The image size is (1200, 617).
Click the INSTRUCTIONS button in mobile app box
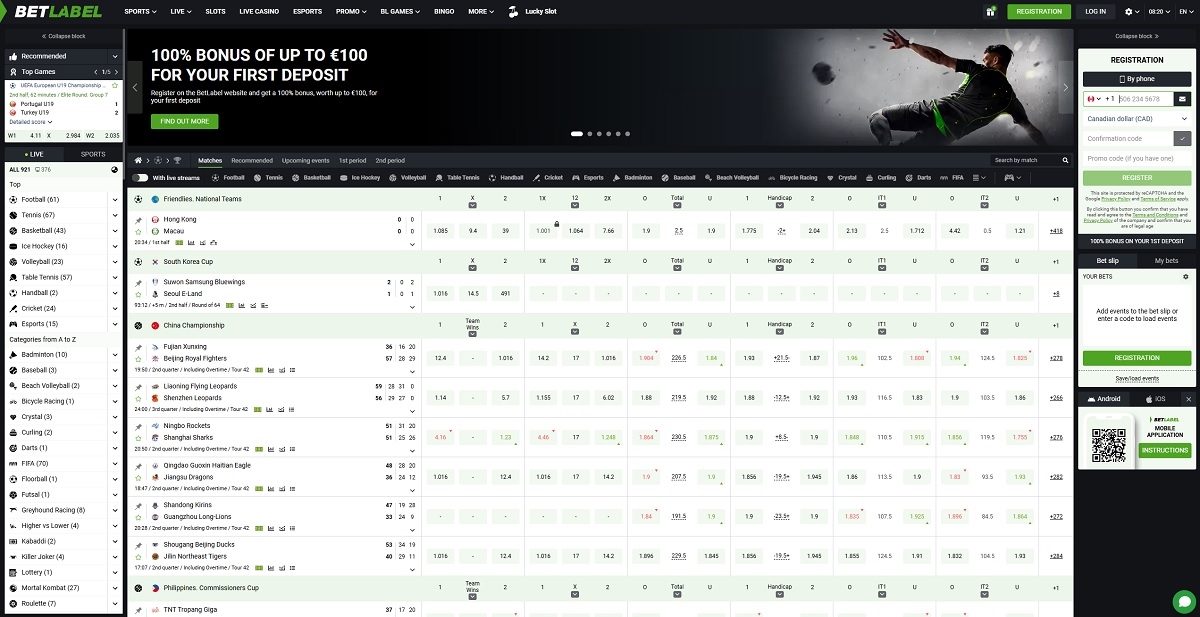click(1165, 451)
